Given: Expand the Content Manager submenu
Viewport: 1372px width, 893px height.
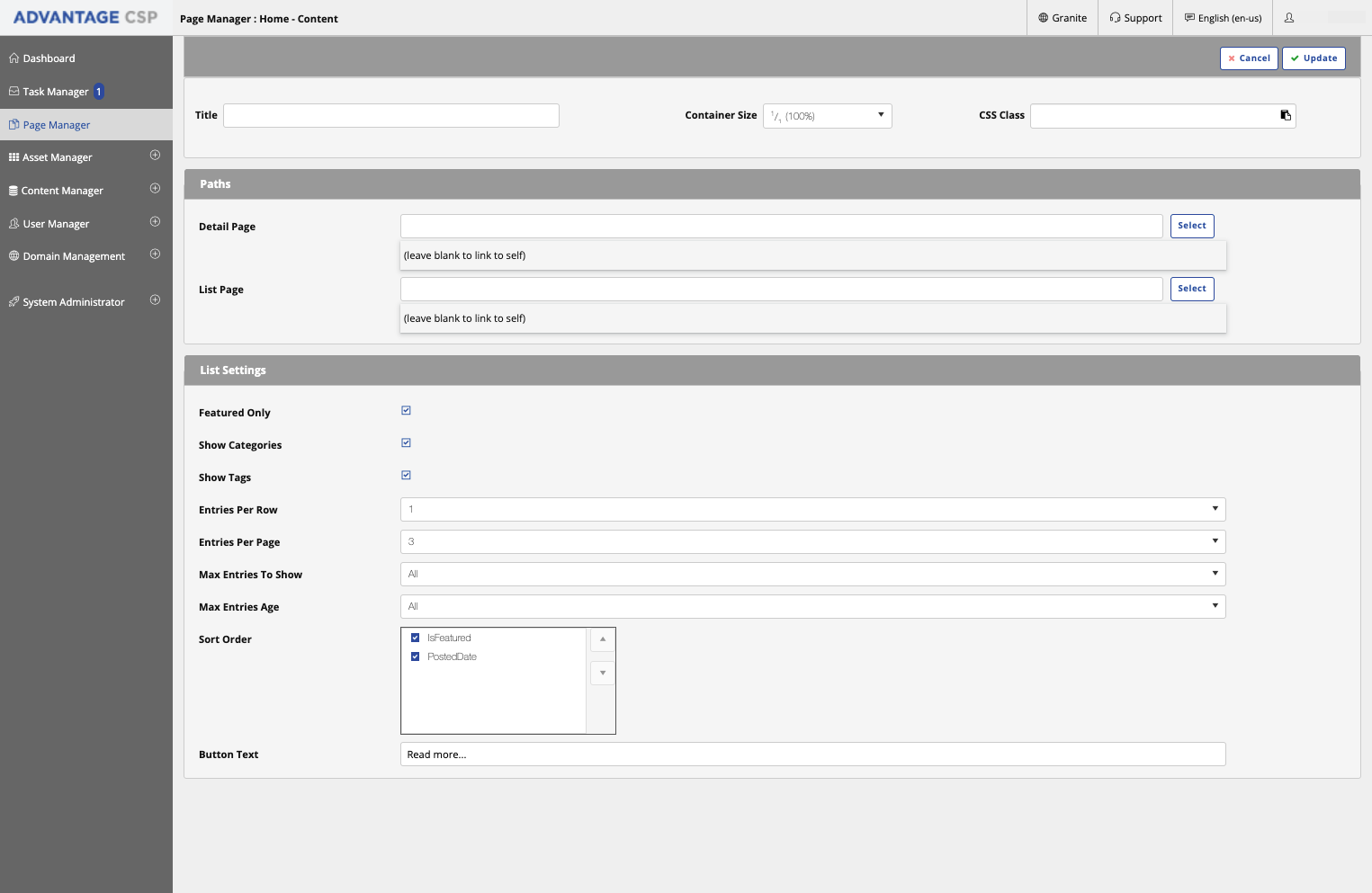Looking at the screenshot, I should point(155,189).
